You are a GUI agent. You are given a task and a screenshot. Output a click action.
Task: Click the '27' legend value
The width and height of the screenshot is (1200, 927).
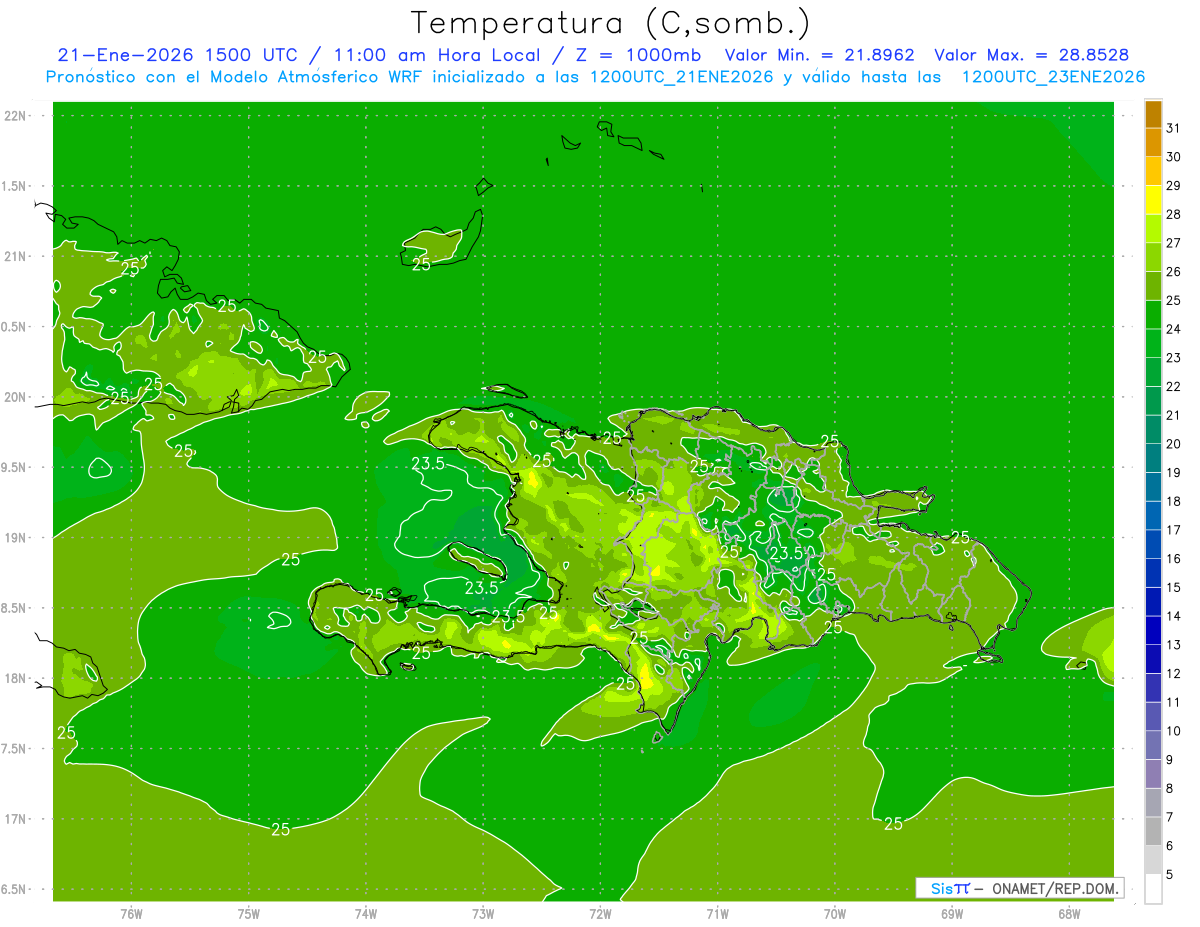tap(1174, 243)
